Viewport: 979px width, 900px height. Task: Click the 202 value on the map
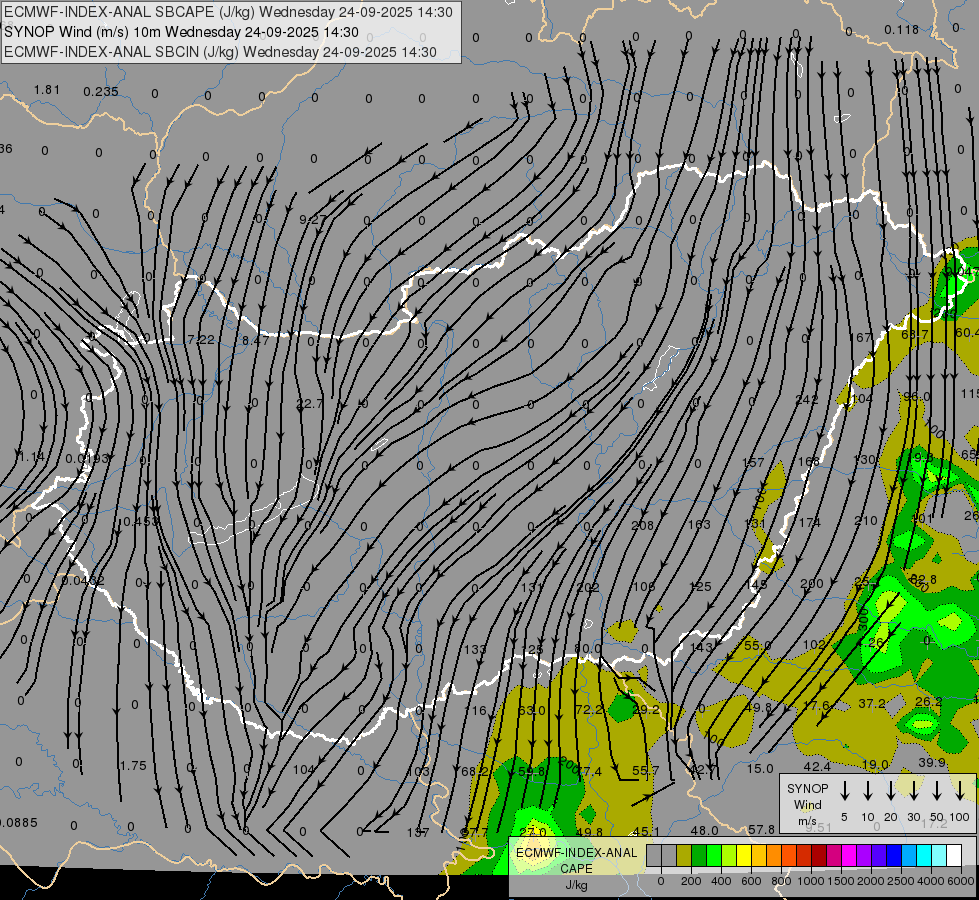588,587
